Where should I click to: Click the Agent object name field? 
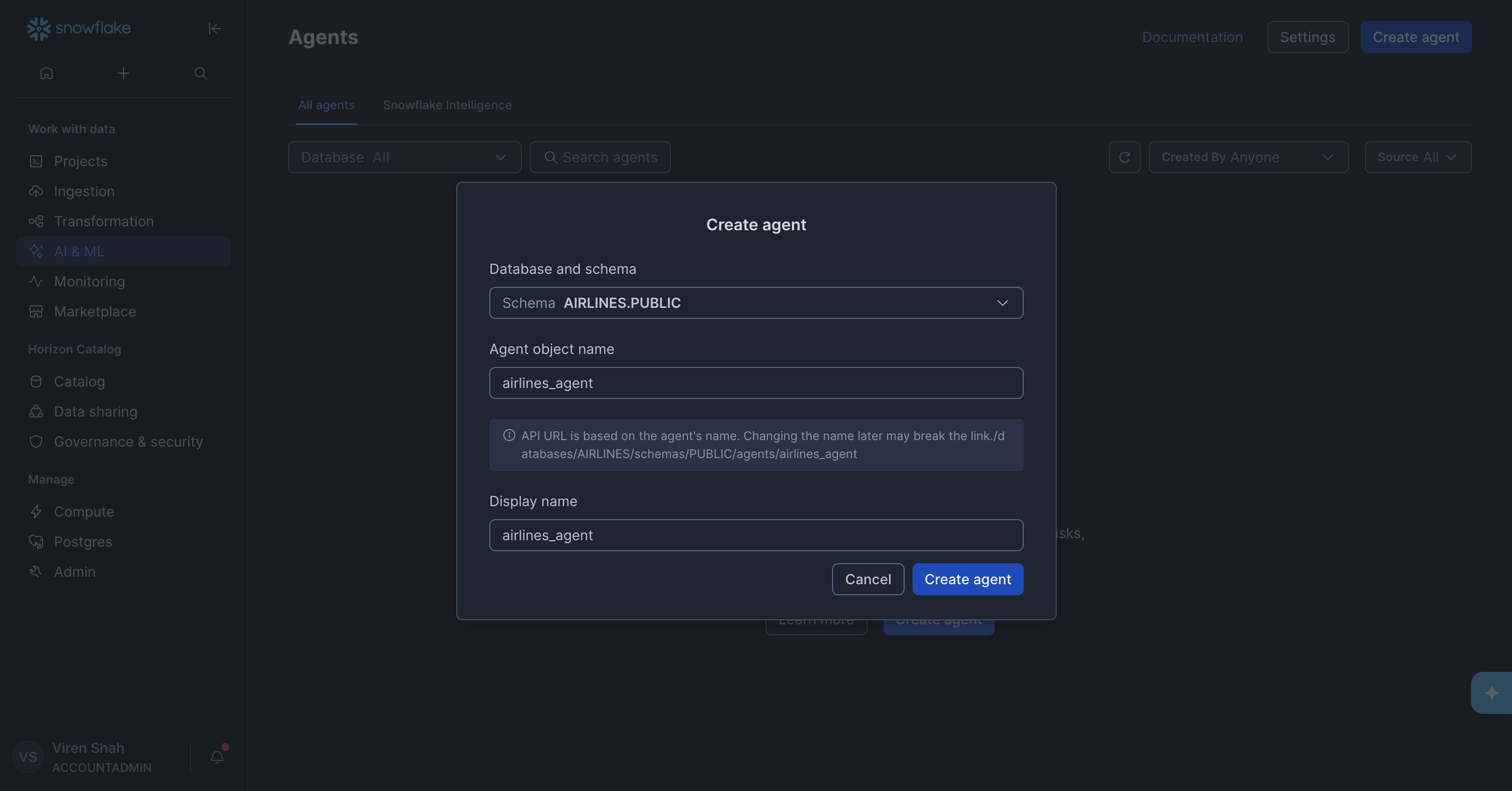[x=756, y=383]
